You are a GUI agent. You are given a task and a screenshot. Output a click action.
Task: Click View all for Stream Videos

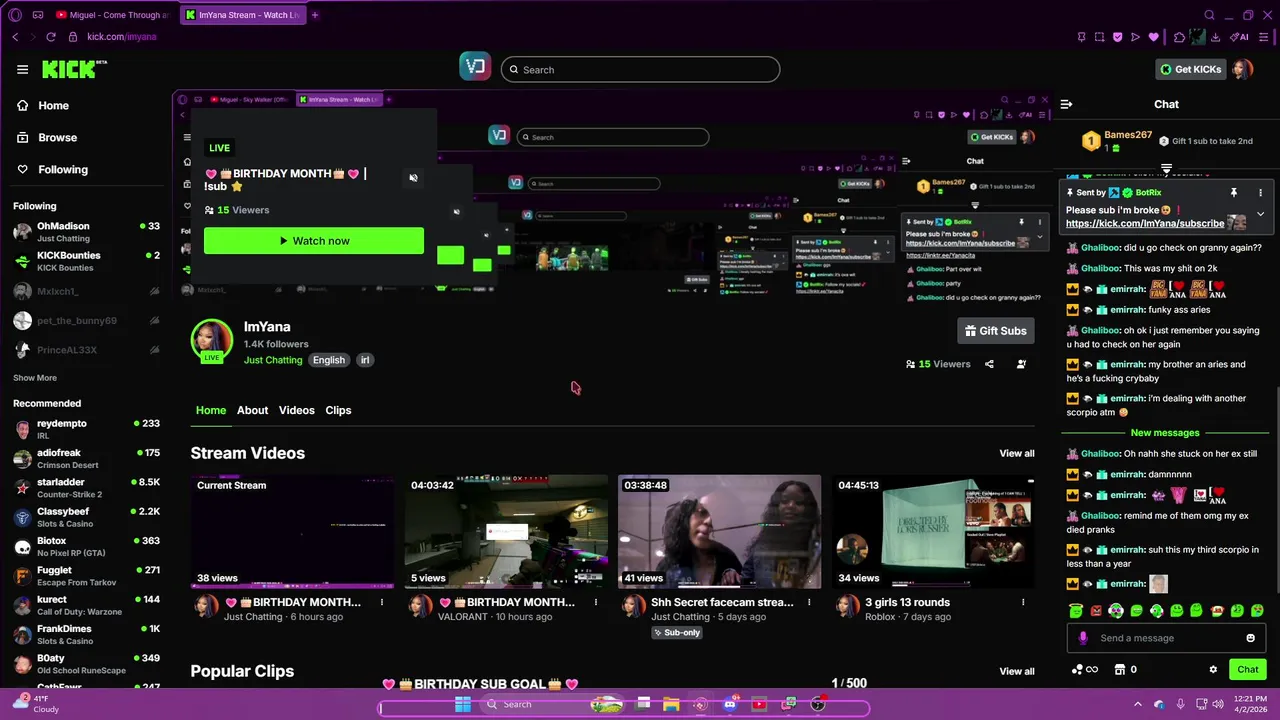click(1017, 454)
